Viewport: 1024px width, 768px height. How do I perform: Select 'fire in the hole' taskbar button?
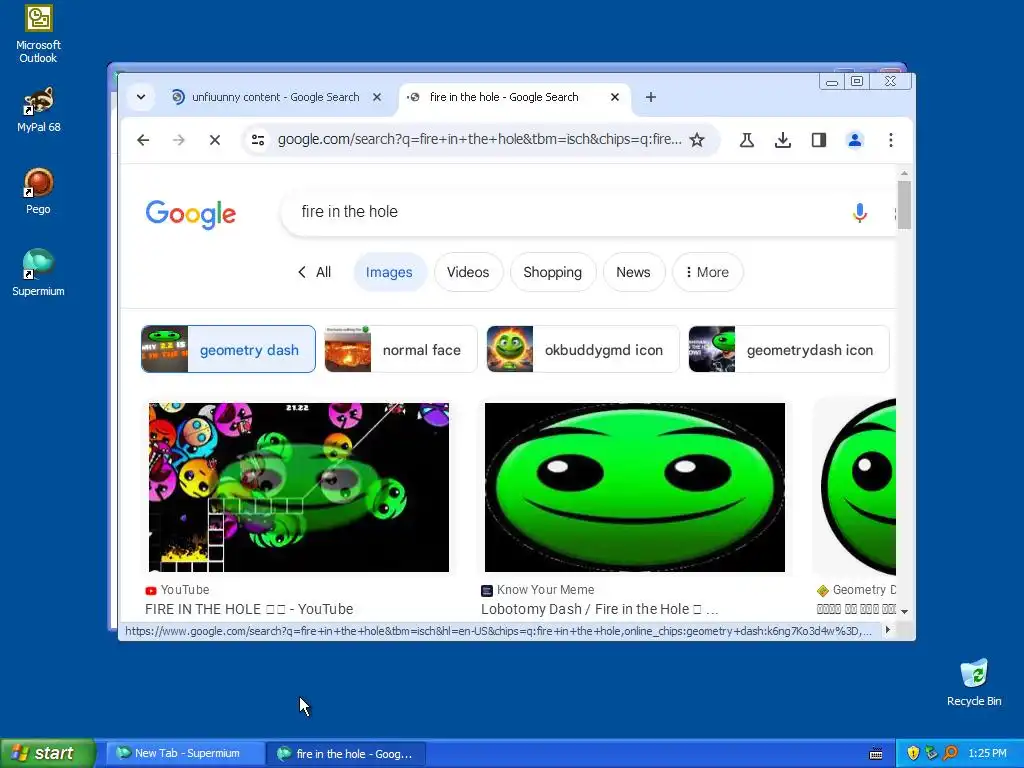[x=346, y=754]
